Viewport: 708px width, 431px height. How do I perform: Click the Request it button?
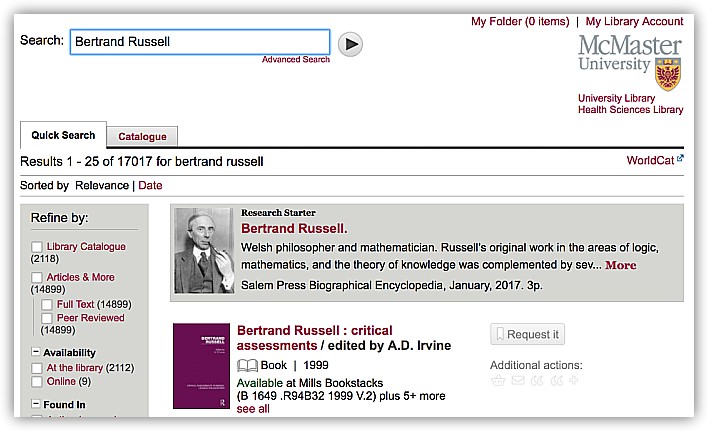(527, 334)
